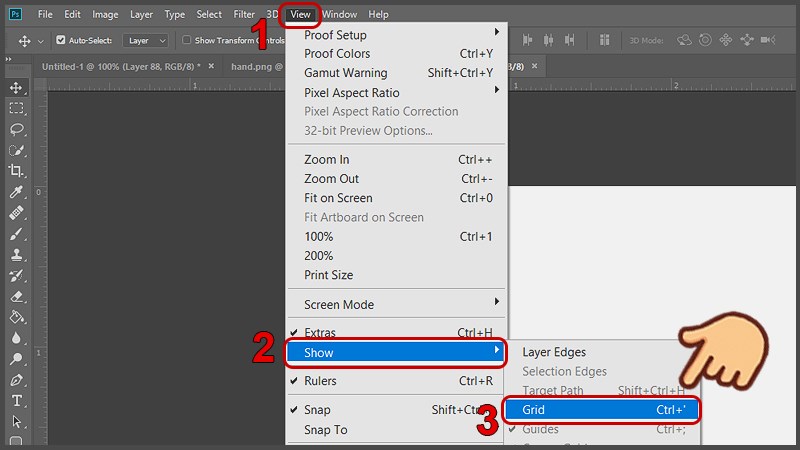
Task: Toggle Rulers in the View menu
Action: click(x=320, y=381)
